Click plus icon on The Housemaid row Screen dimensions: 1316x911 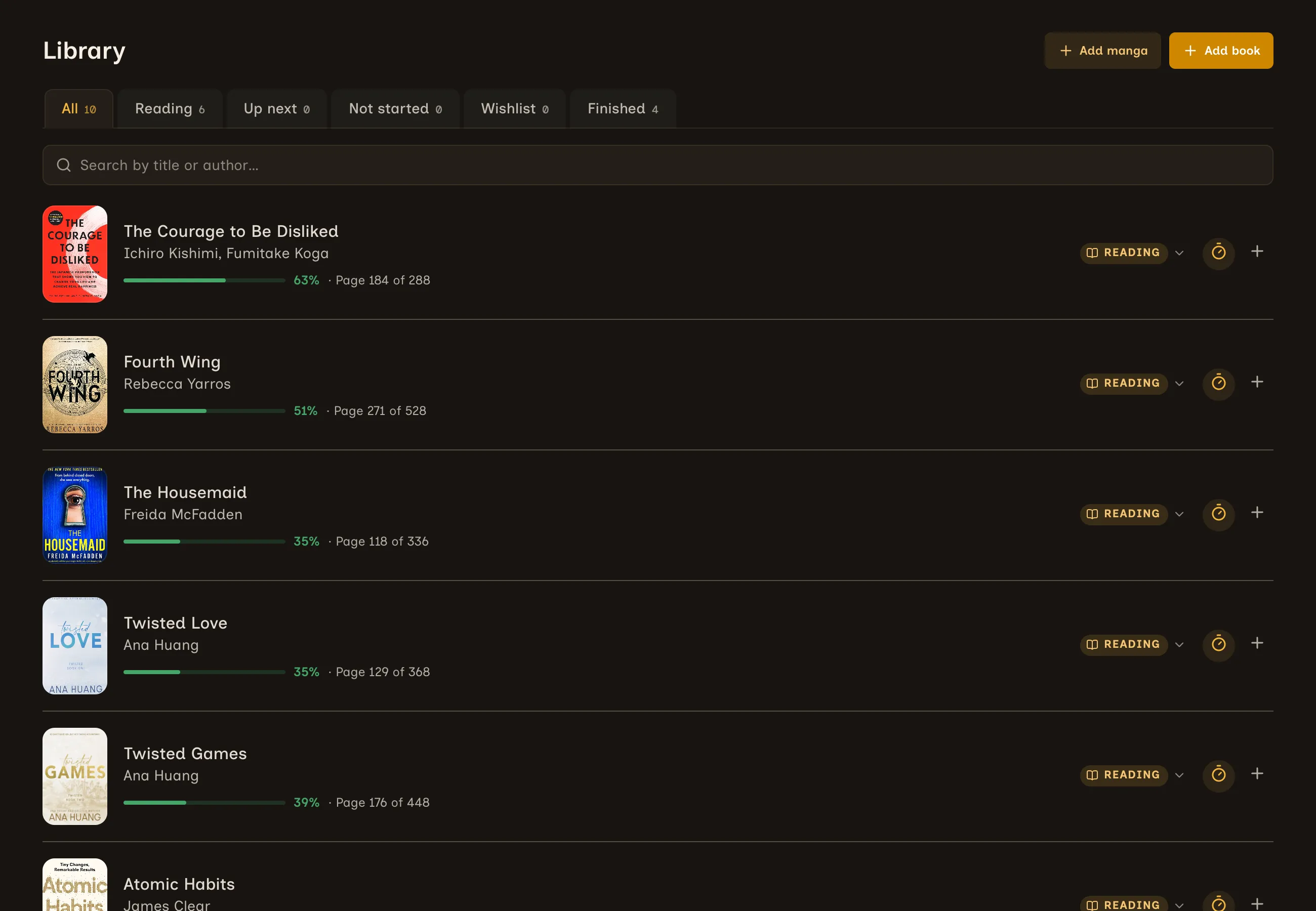pyautogui.click(x=1257, y=513)
